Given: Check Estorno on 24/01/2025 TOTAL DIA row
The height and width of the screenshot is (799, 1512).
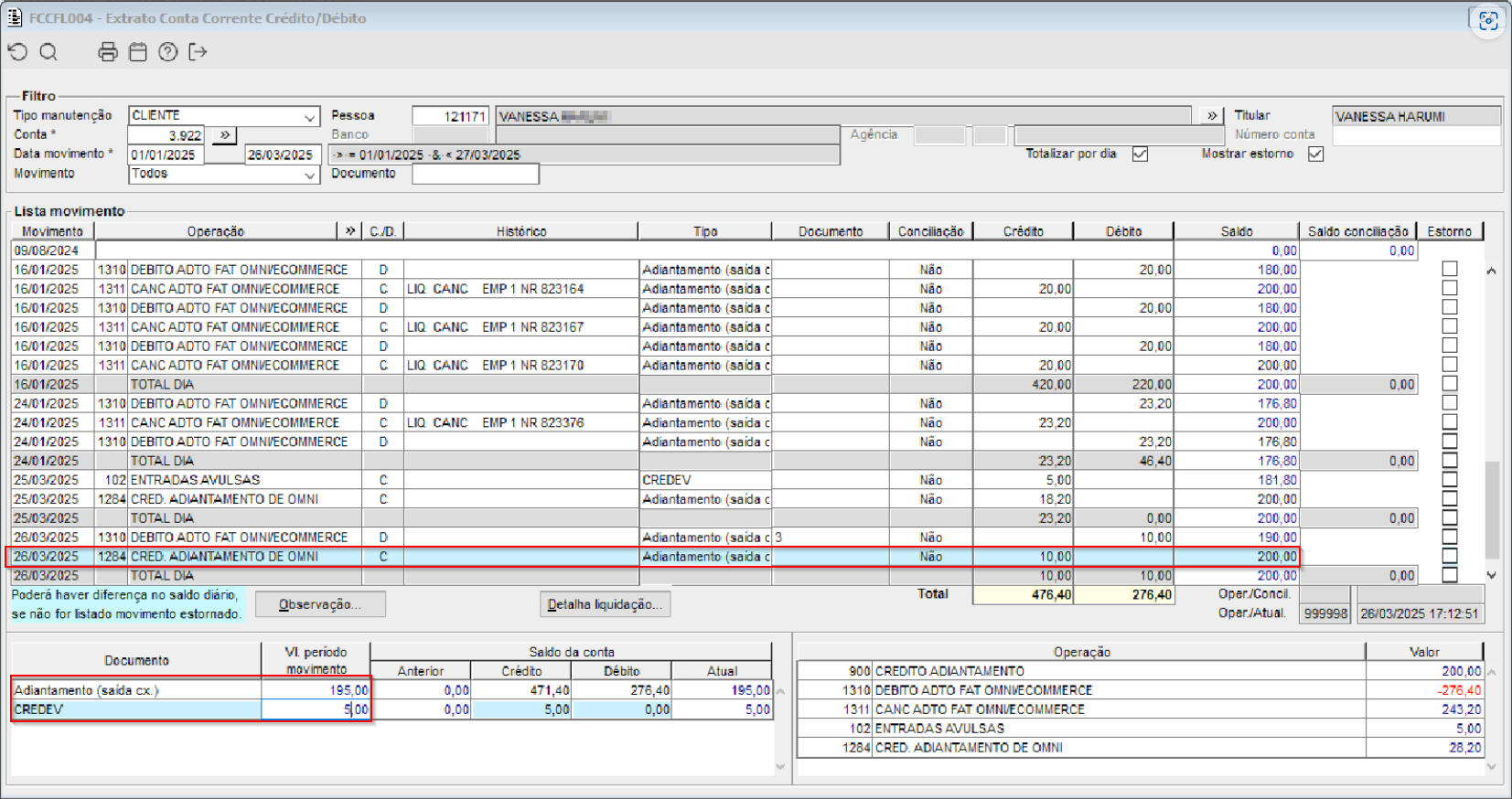Looking at the screenshot, I should tap(1449, 461).
